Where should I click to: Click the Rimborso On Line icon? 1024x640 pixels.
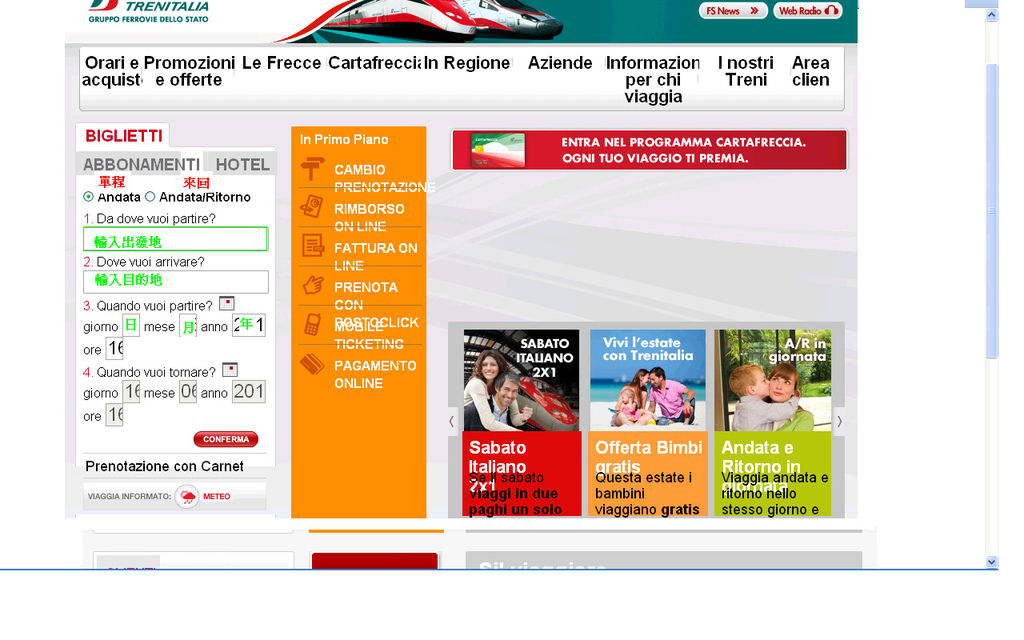312,206
